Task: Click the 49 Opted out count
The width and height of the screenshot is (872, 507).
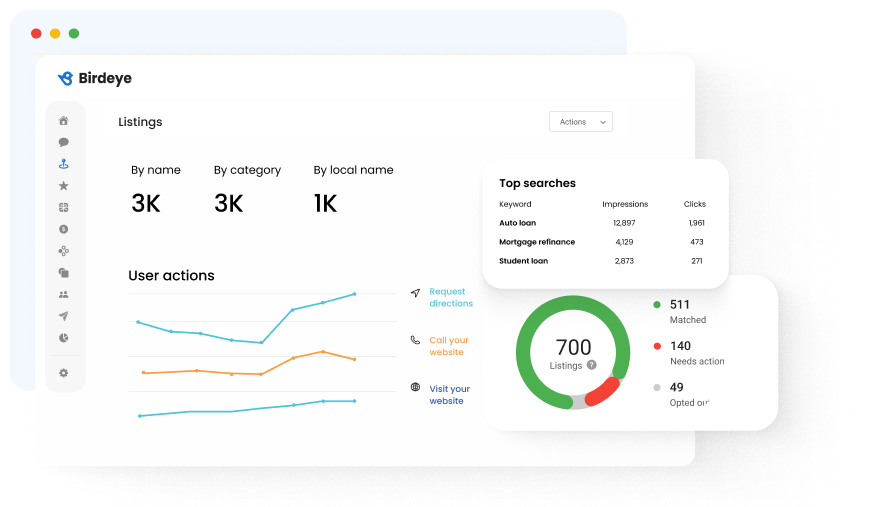Action: [x=676, y=387]
